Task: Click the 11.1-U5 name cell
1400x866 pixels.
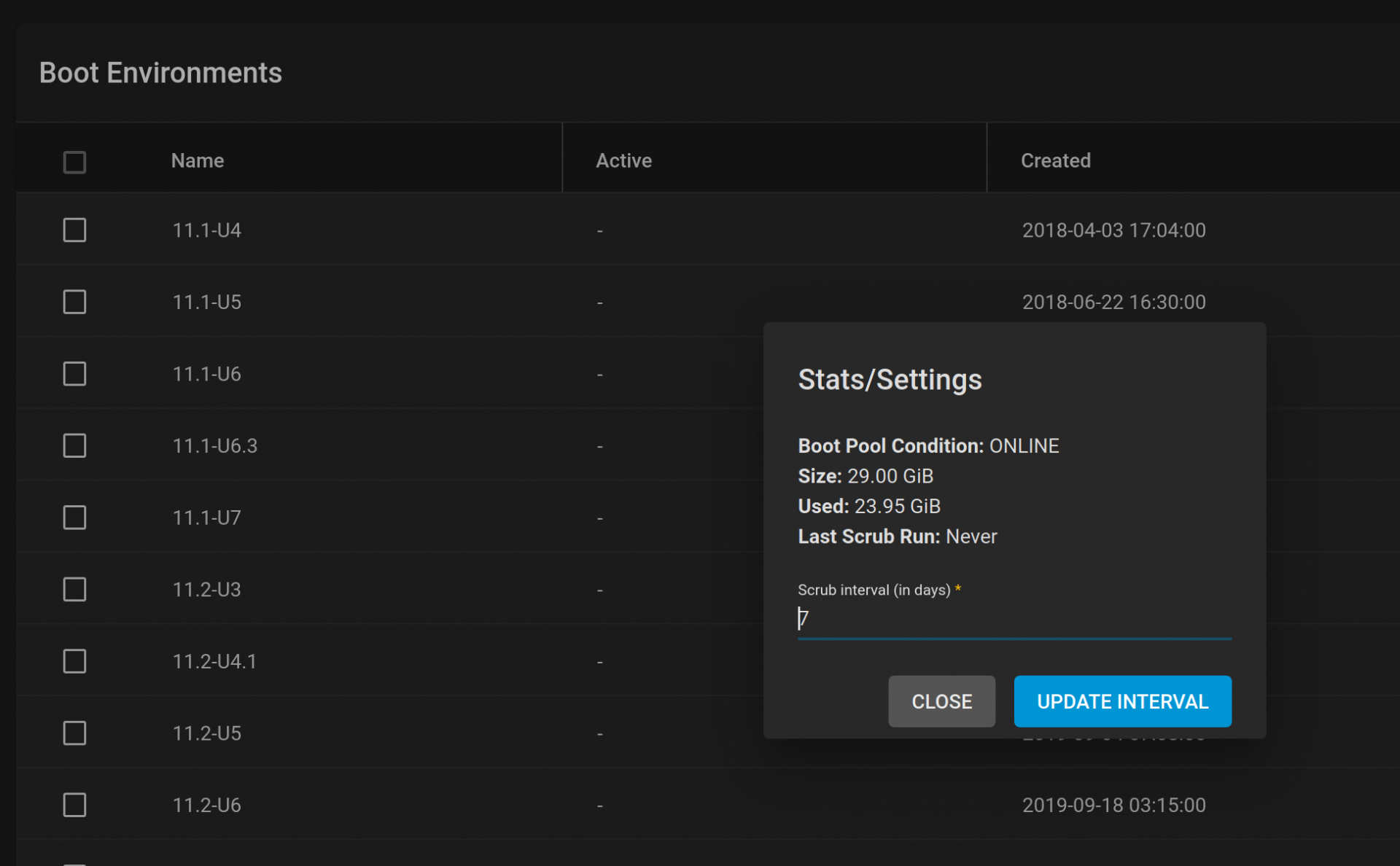Action: tap(206, 302)
